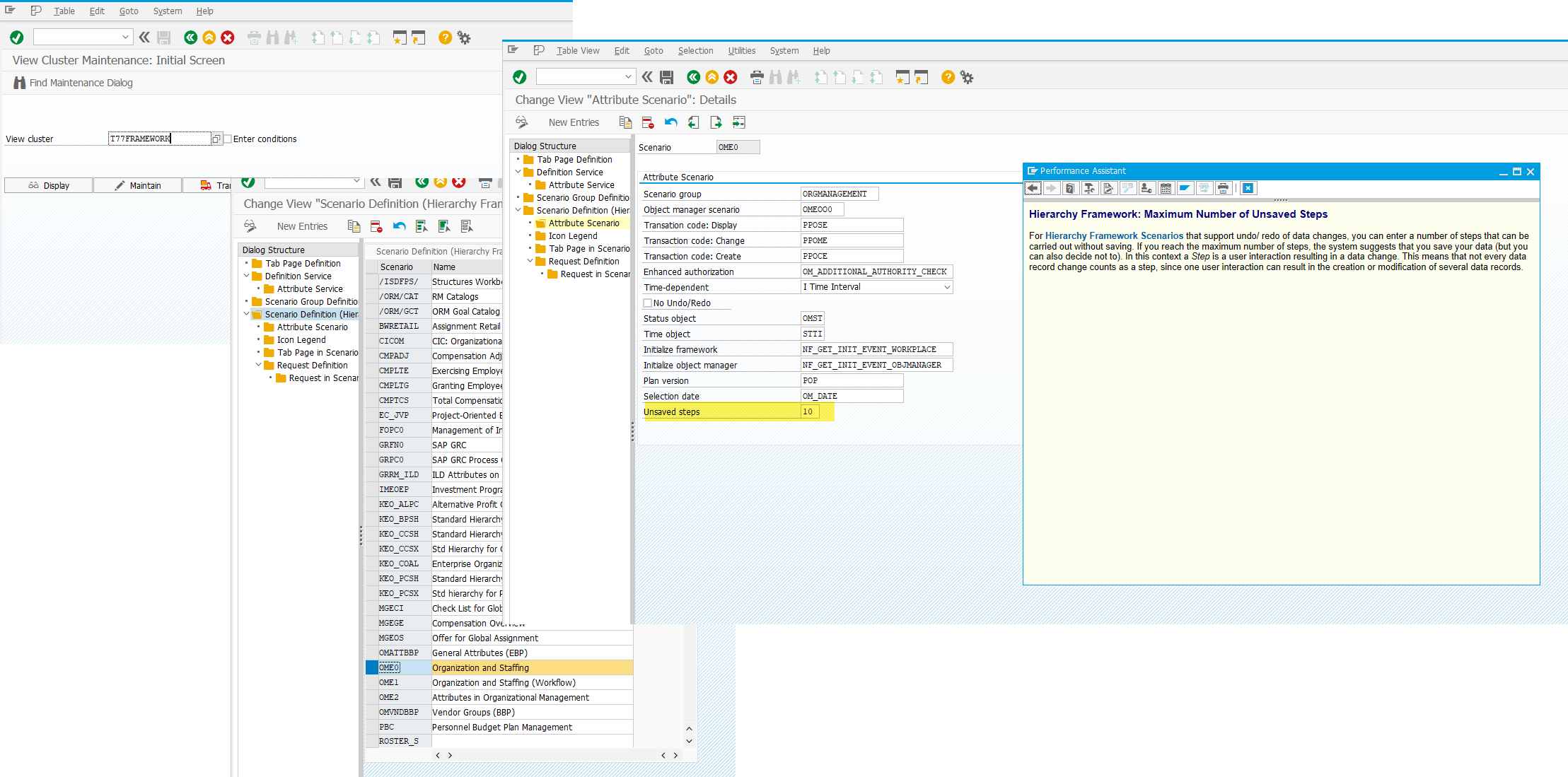
Task: Click scroll-down arrow of scenario table
Action: tap(689, 741)
